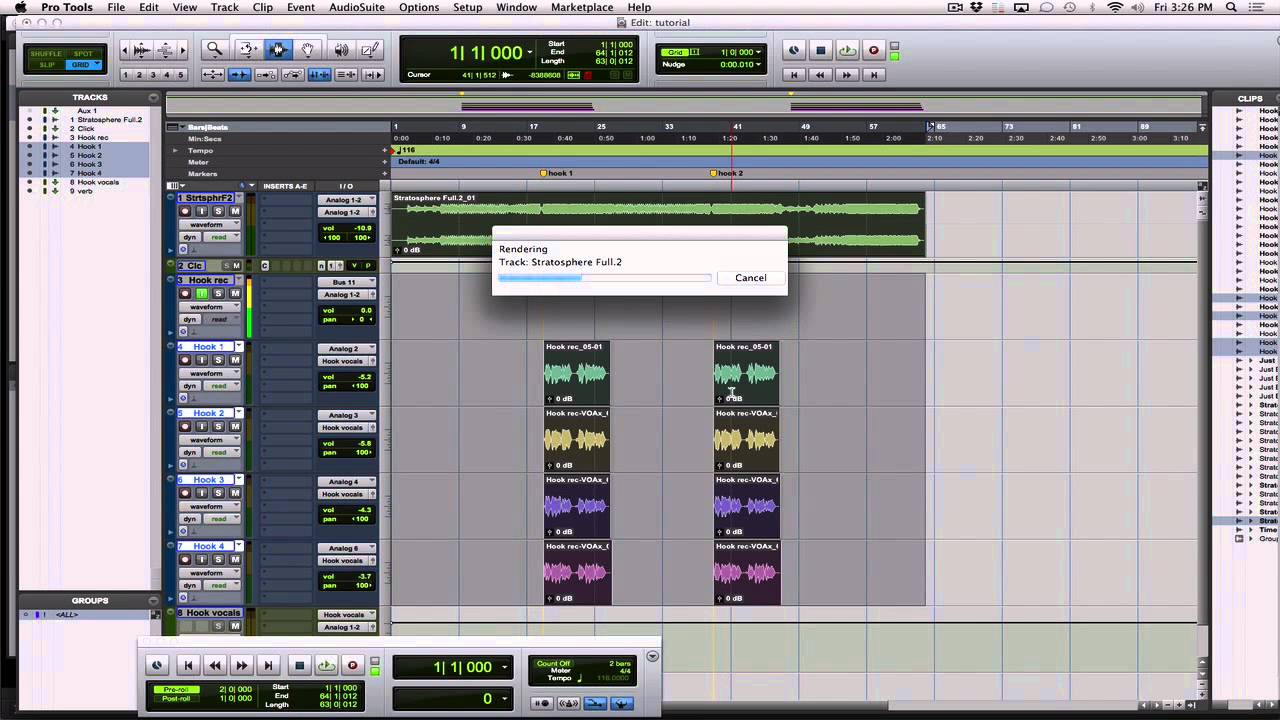Record-enable the Hook 1 track
The image size is (1280, 720).
(185, 360)
